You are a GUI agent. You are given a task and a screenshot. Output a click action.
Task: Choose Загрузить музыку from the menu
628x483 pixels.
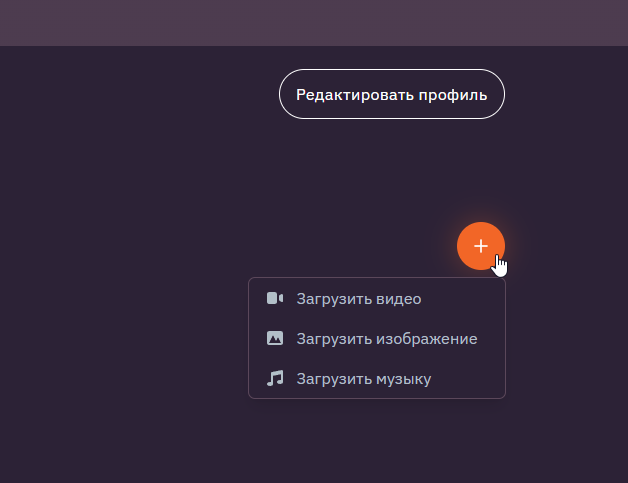(x=363, y=378)
